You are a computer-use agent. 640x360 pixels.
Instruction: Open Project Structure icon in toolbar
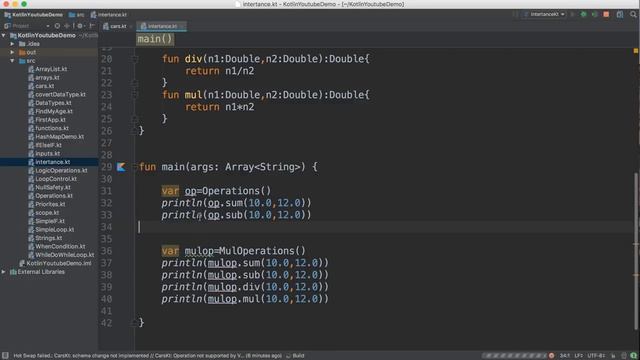(620, 14)
